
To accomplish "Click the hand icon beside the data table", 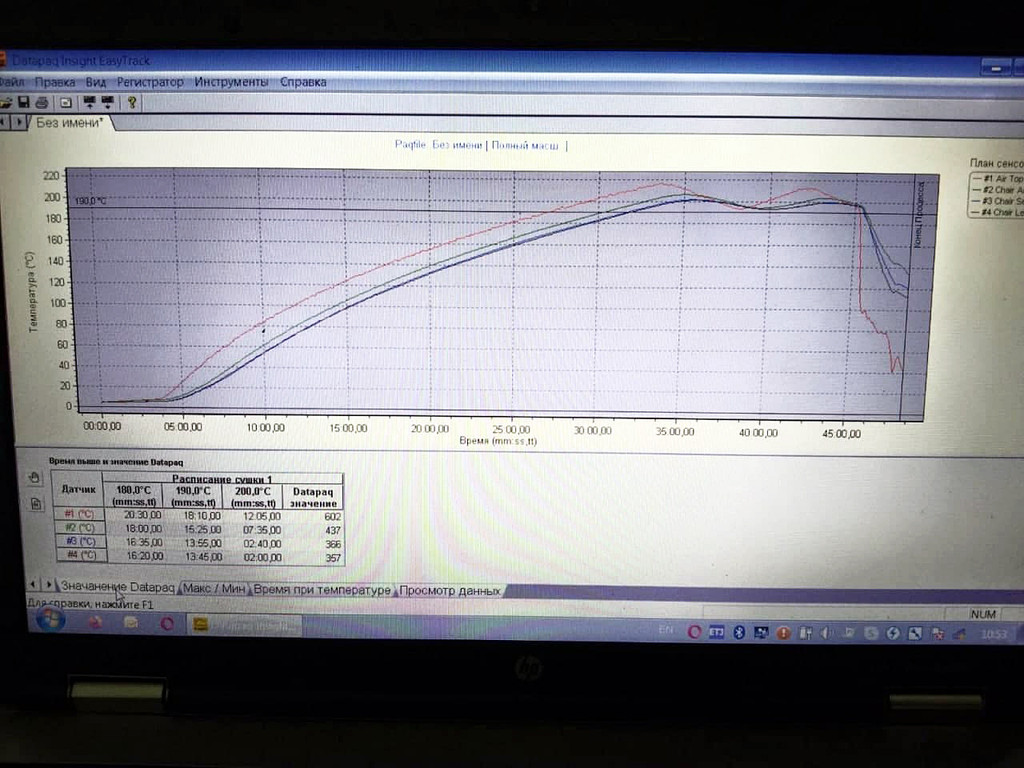I will click(35, 479).
